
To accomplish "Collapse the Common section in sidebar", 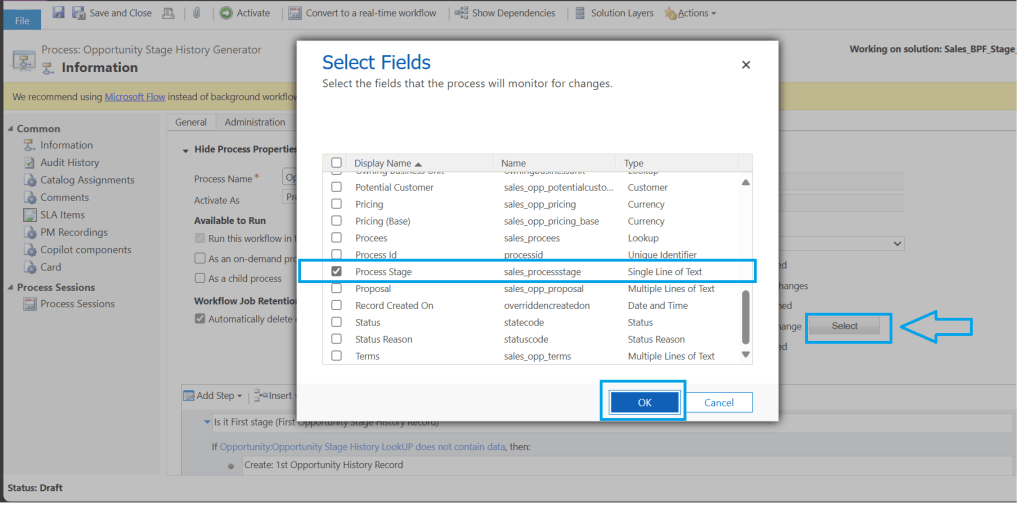I will (x=10, y=129).
